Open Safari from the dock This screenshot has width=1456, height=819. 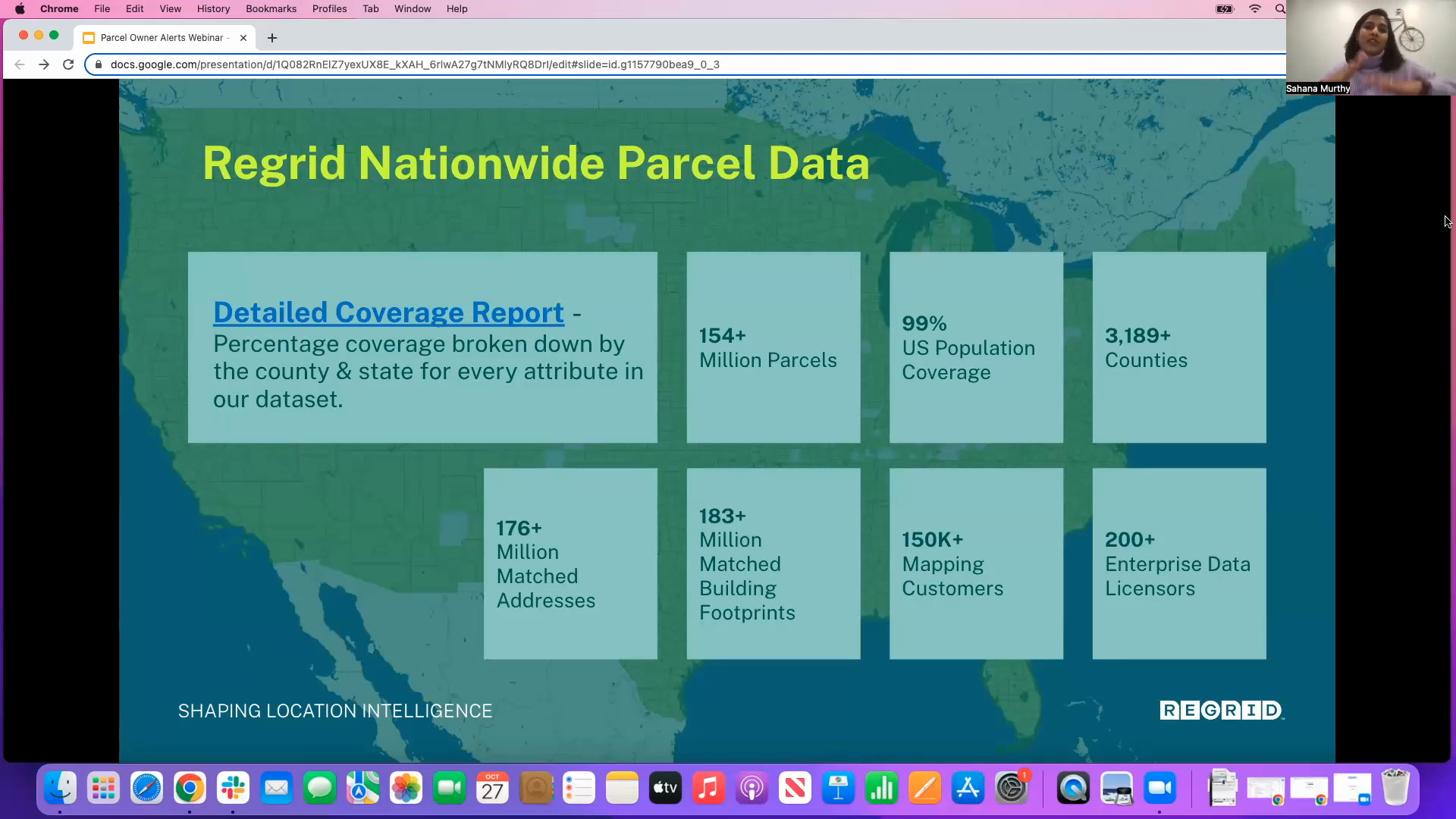pos(146,789)
